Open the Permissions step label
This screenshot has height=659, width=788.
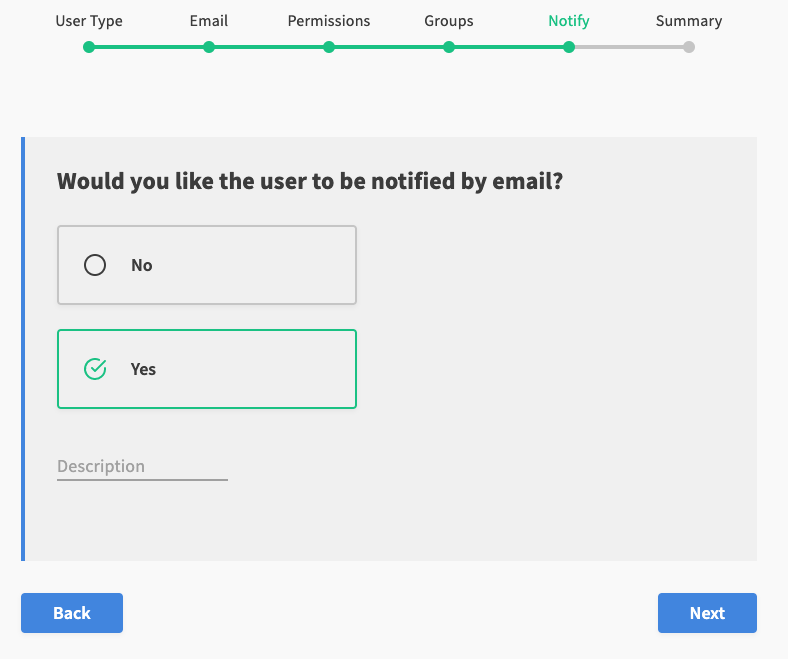(329, 21)
